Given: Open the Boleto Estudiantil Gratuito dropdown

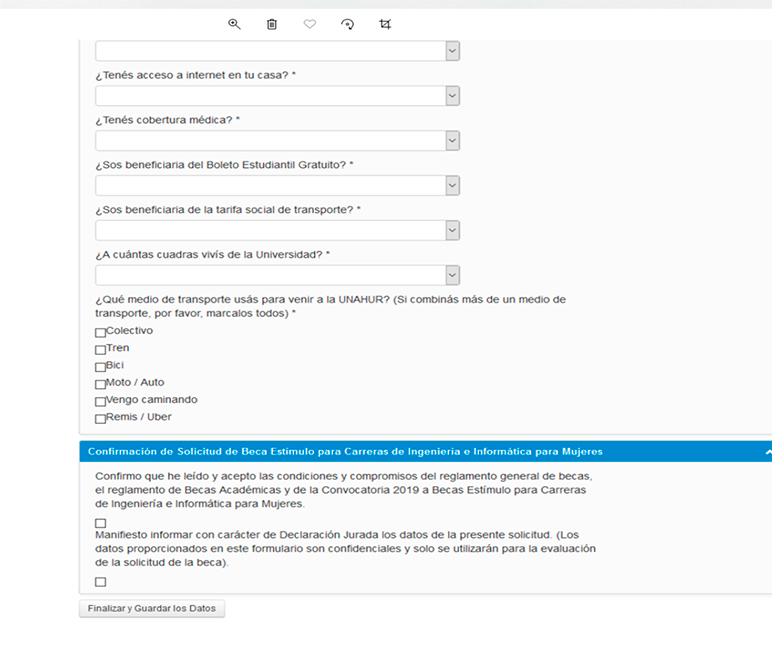Looking at the screenshot, I should [x=278, y=186].
